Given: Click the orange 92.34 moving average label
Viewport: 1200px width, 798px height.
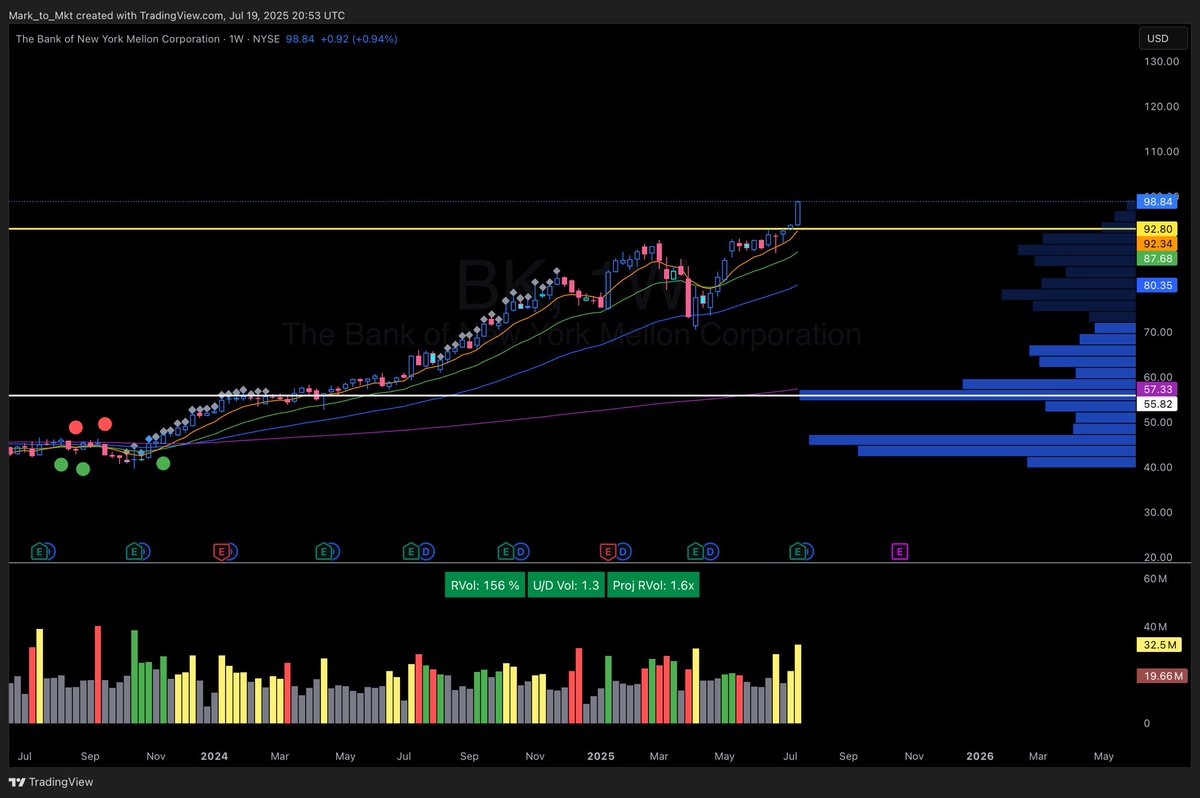Looking at the screenshot, I should point(1158,243).
